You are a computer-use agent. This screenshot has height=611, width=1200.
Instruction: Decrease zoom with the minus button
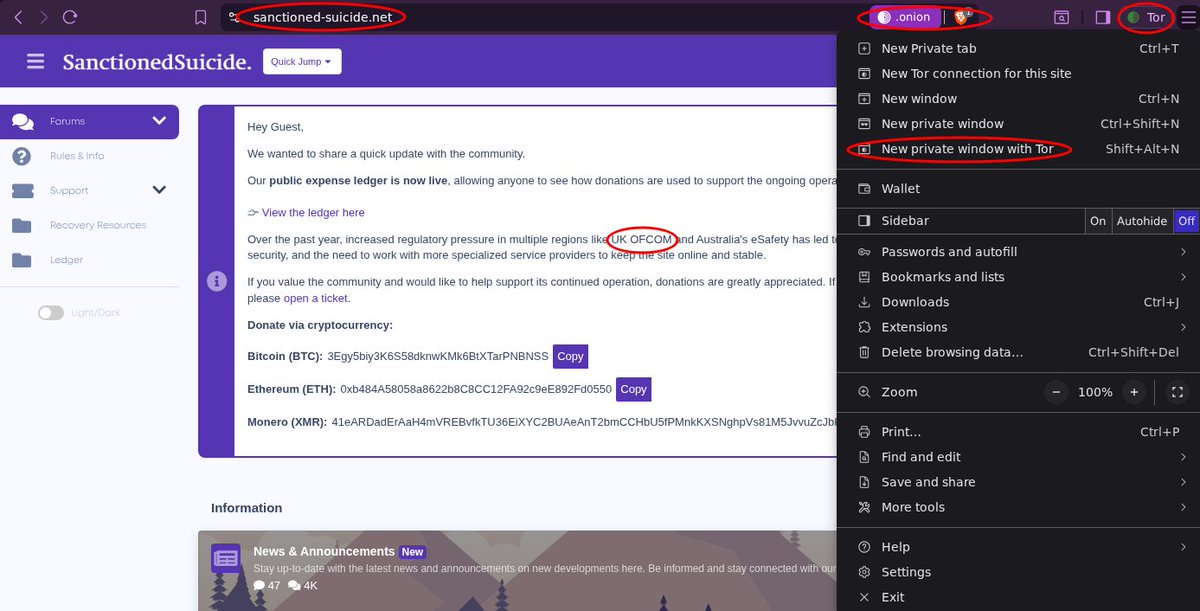click(1057, 392)
